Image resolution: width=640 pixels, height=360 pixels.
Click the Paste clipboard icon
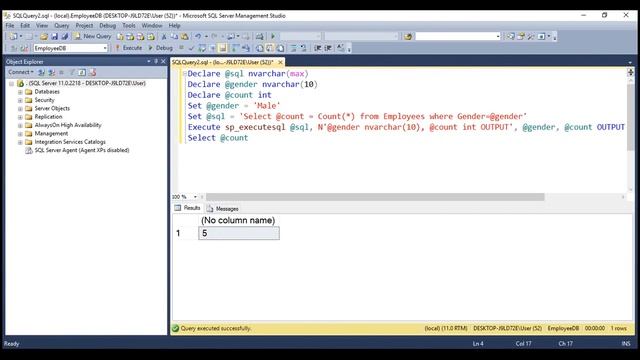(x=184, y=36)
